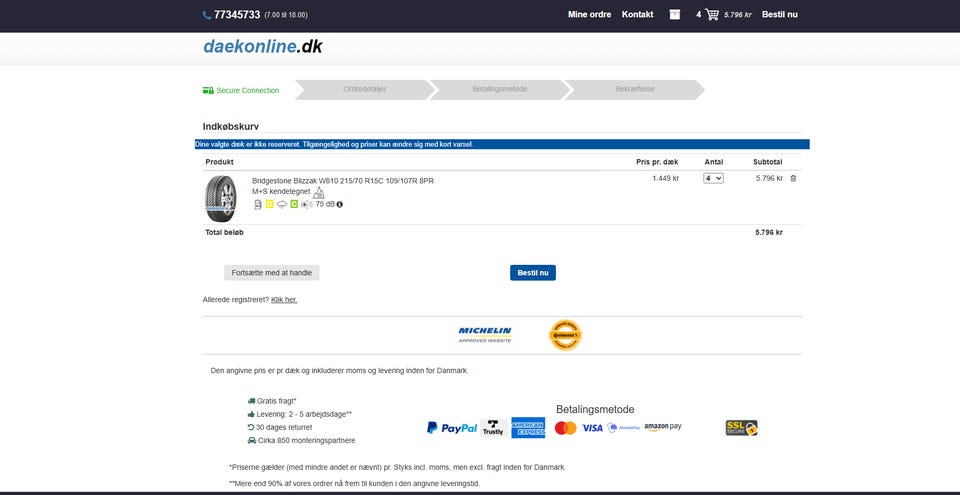Click the SSL Secure badge
This screenshot has width=960, height=495.
[x=741, y=428]
